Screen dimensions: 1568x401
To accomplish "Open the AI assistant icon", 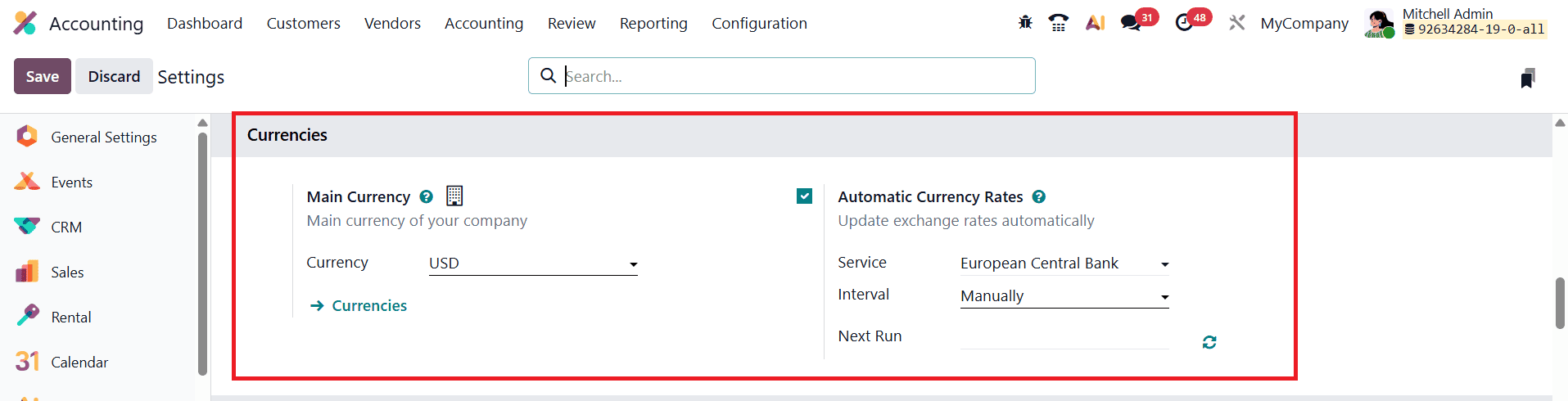I will coord(1096,23).
